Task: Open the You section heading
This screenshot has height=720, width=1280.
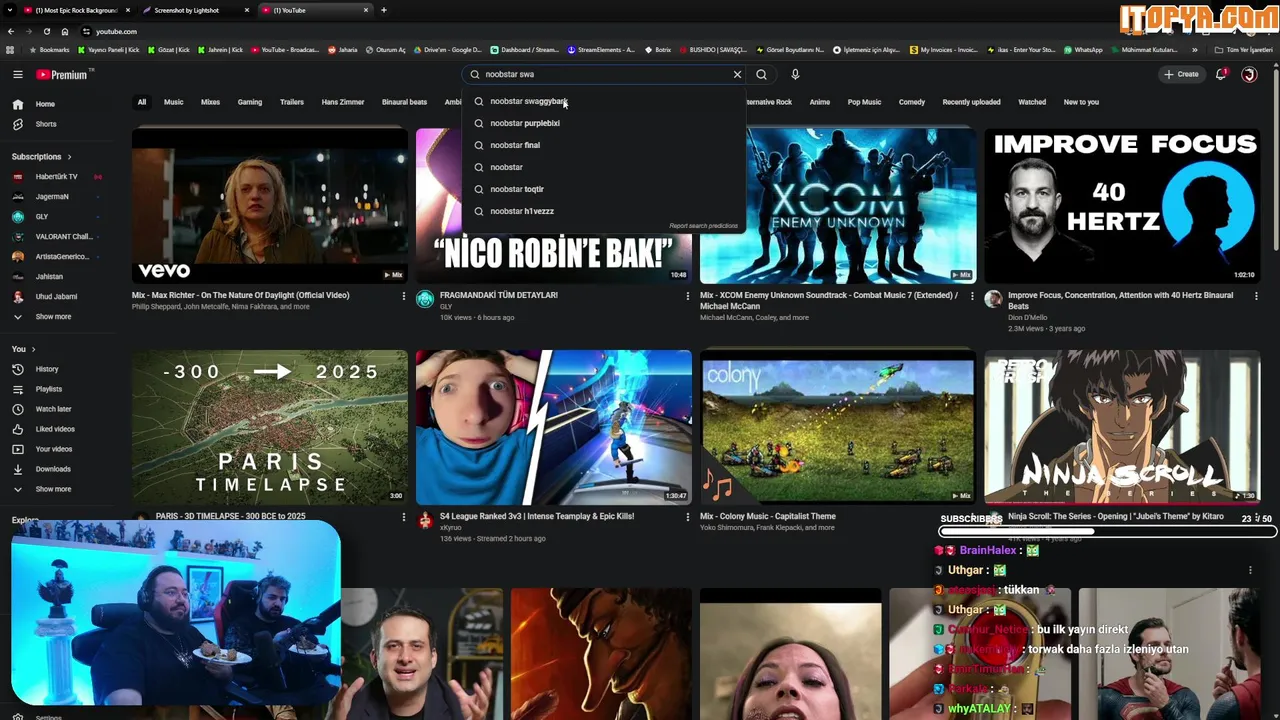Action: click(24, 349)
